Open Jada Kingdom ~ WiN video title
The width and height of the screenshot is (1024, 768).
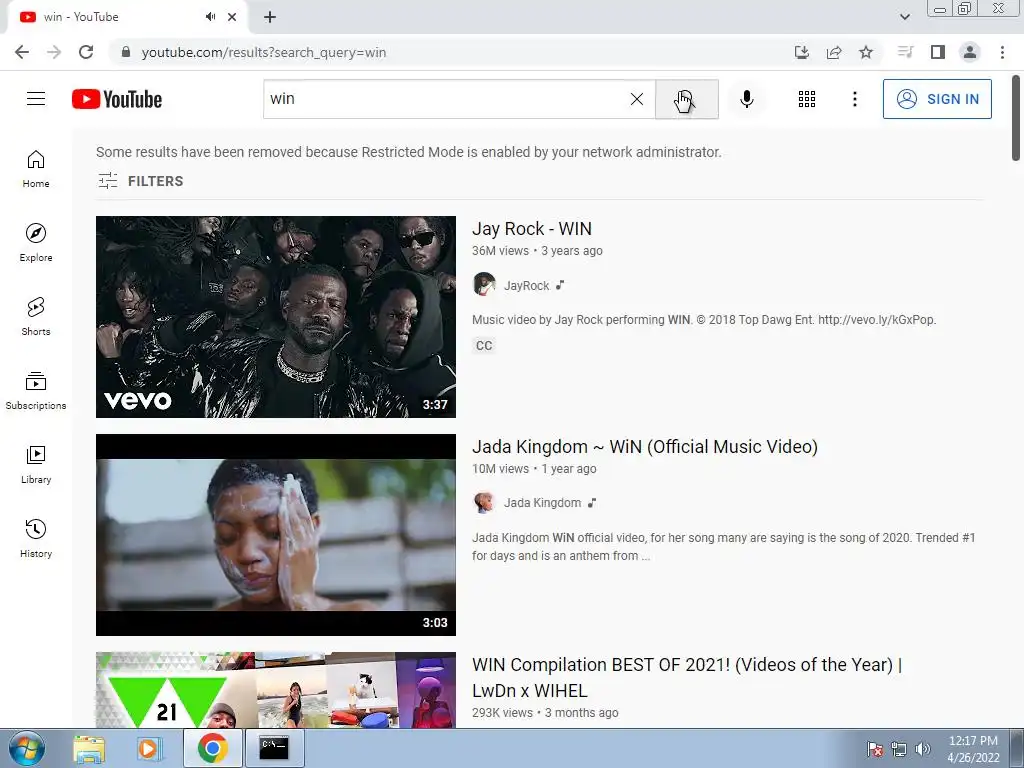tap(645, 447)
